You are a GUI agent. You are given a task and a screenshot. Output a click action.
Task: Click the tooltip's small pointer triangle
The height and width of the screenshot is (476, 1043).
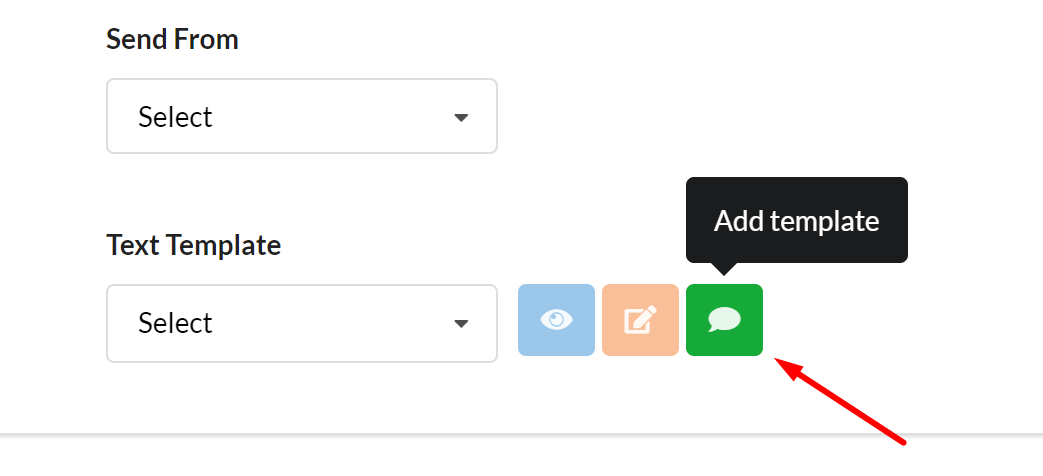[724, 268]
